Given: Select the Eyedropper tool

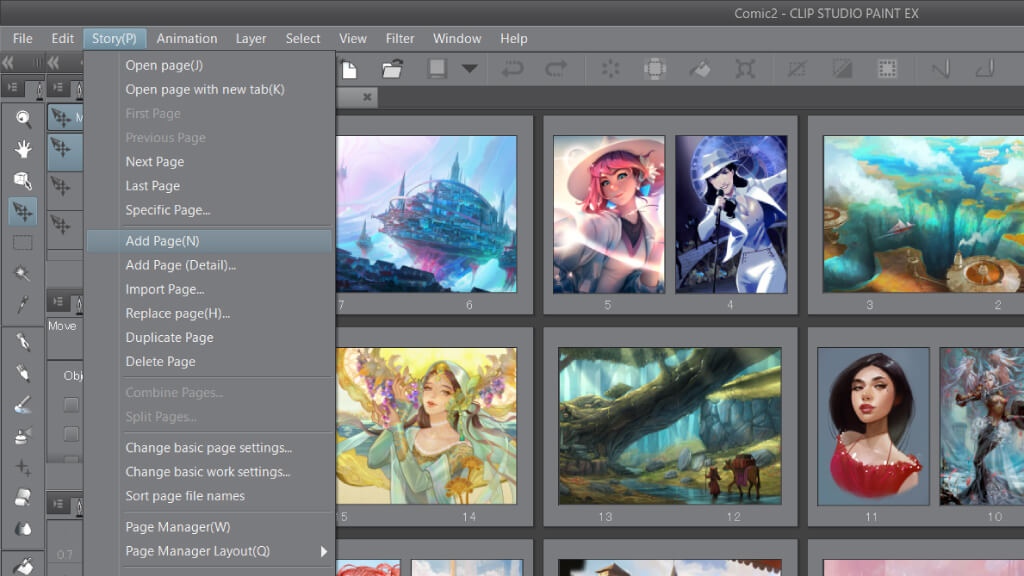Looking at the screenshot, I should click(22, 304).
